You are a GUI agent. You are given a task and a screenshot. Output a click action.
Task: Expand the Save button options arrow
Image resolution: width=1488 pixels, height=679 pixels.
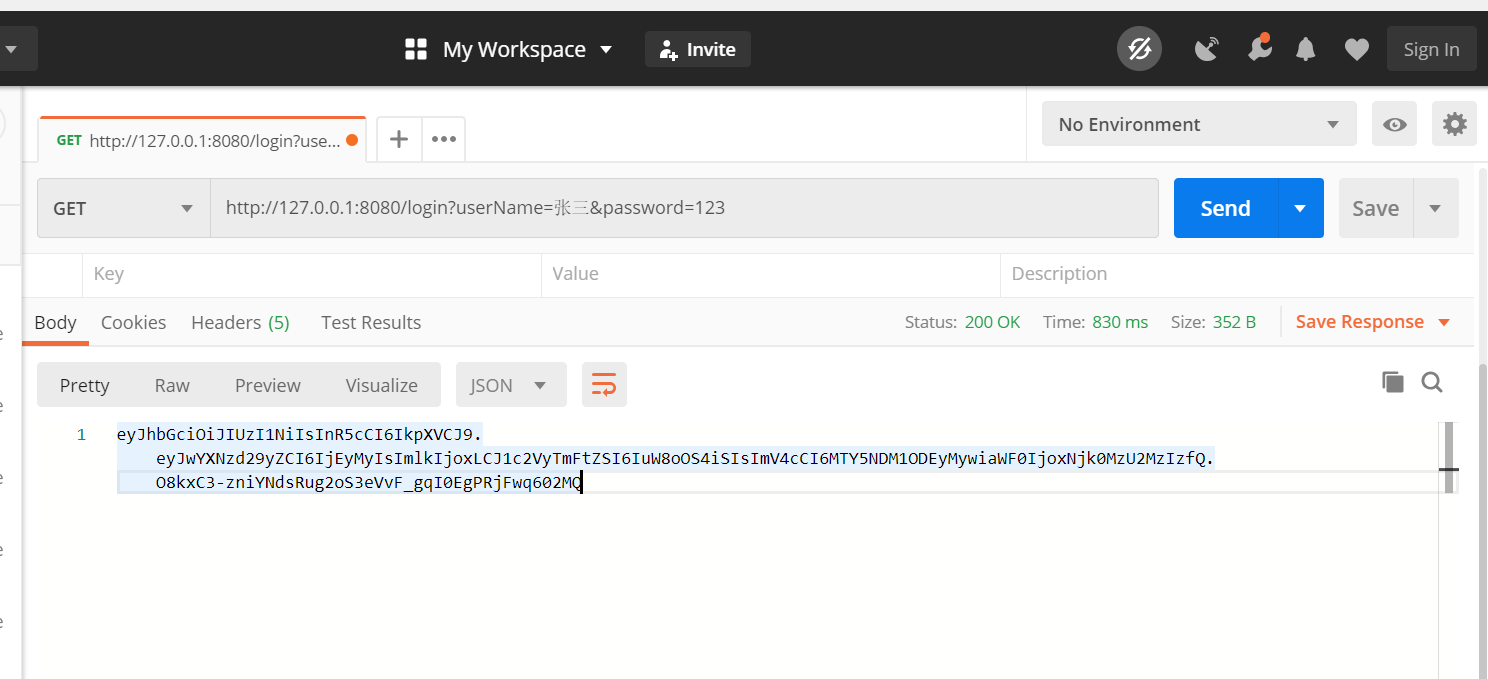[x=1436, y=208]
